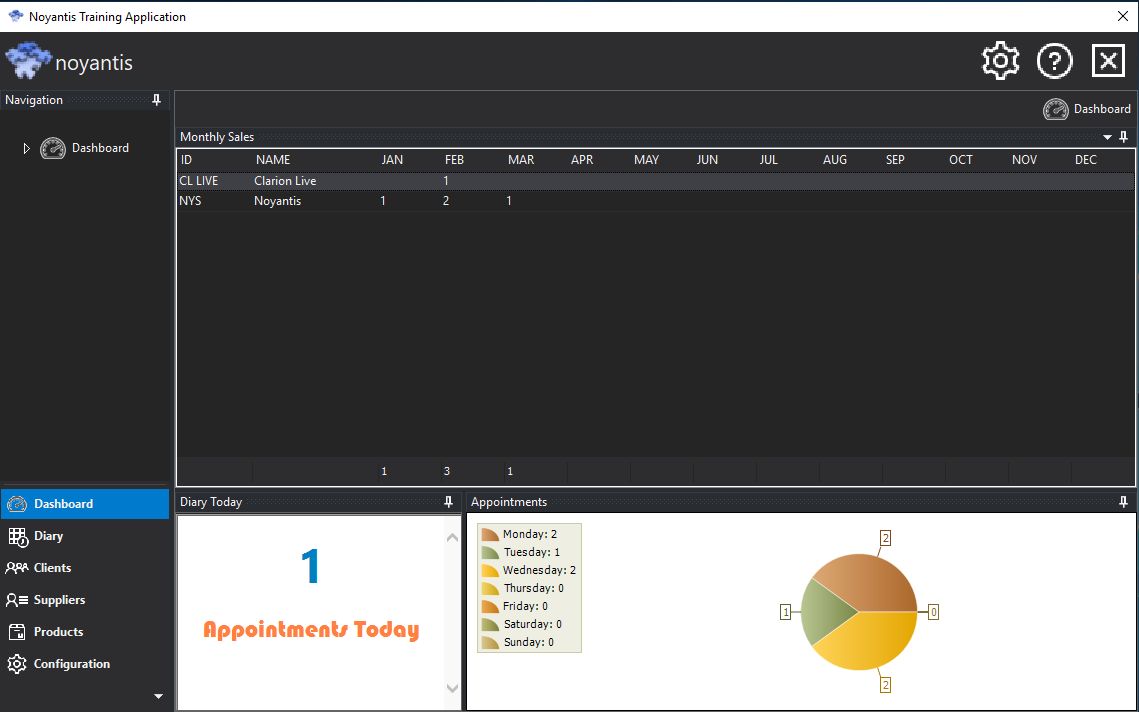This screenshot has height=712, width=1139.
Task: Open help with the question mark icon
Action: [1054, 61]
